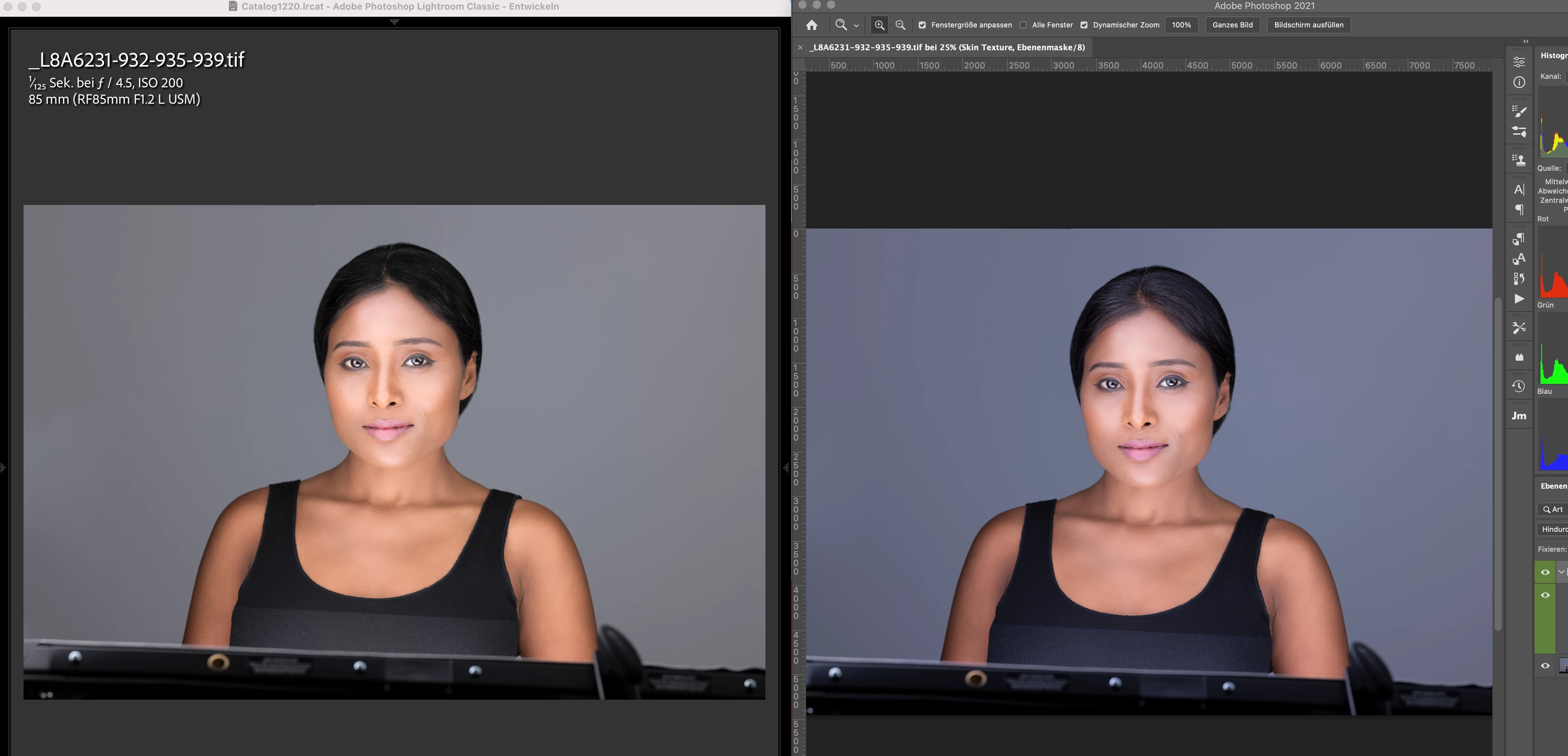
Task: Open the zoom tool preset dropdown arrow
Action: coord(856,26)
